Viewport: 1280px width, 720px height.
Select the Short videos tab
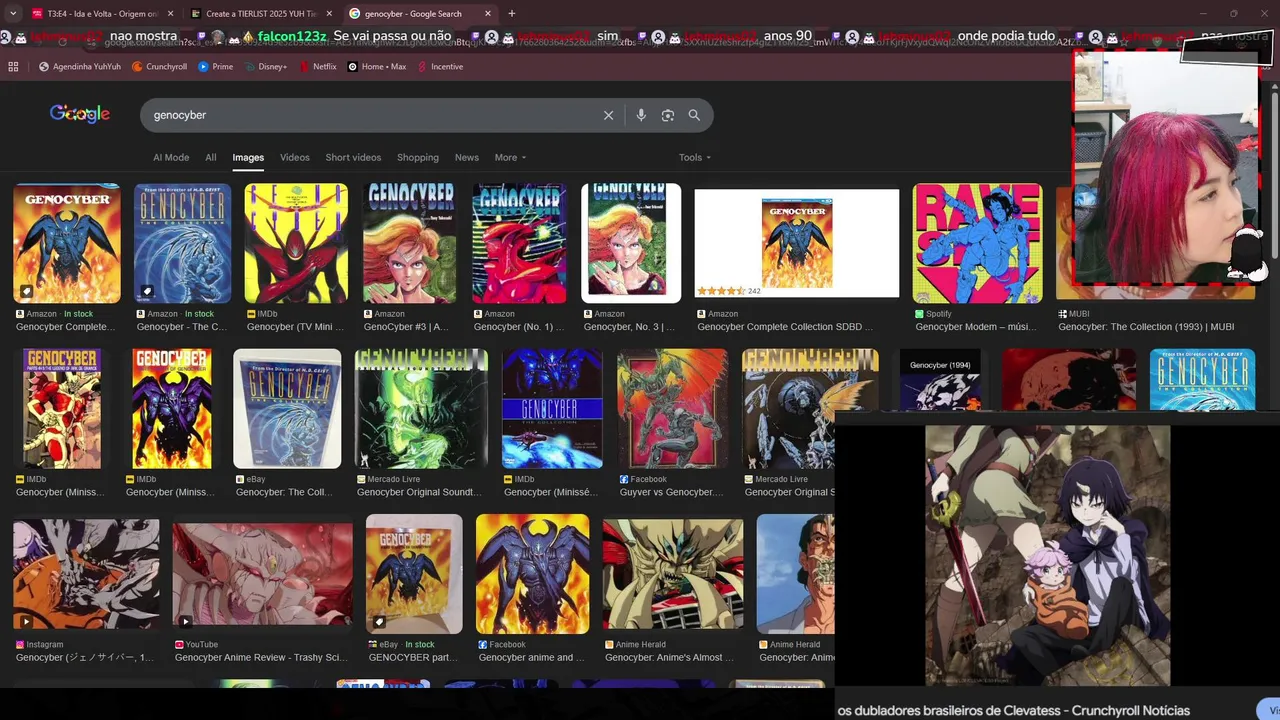pyautogui.click(x=353, y=157)
